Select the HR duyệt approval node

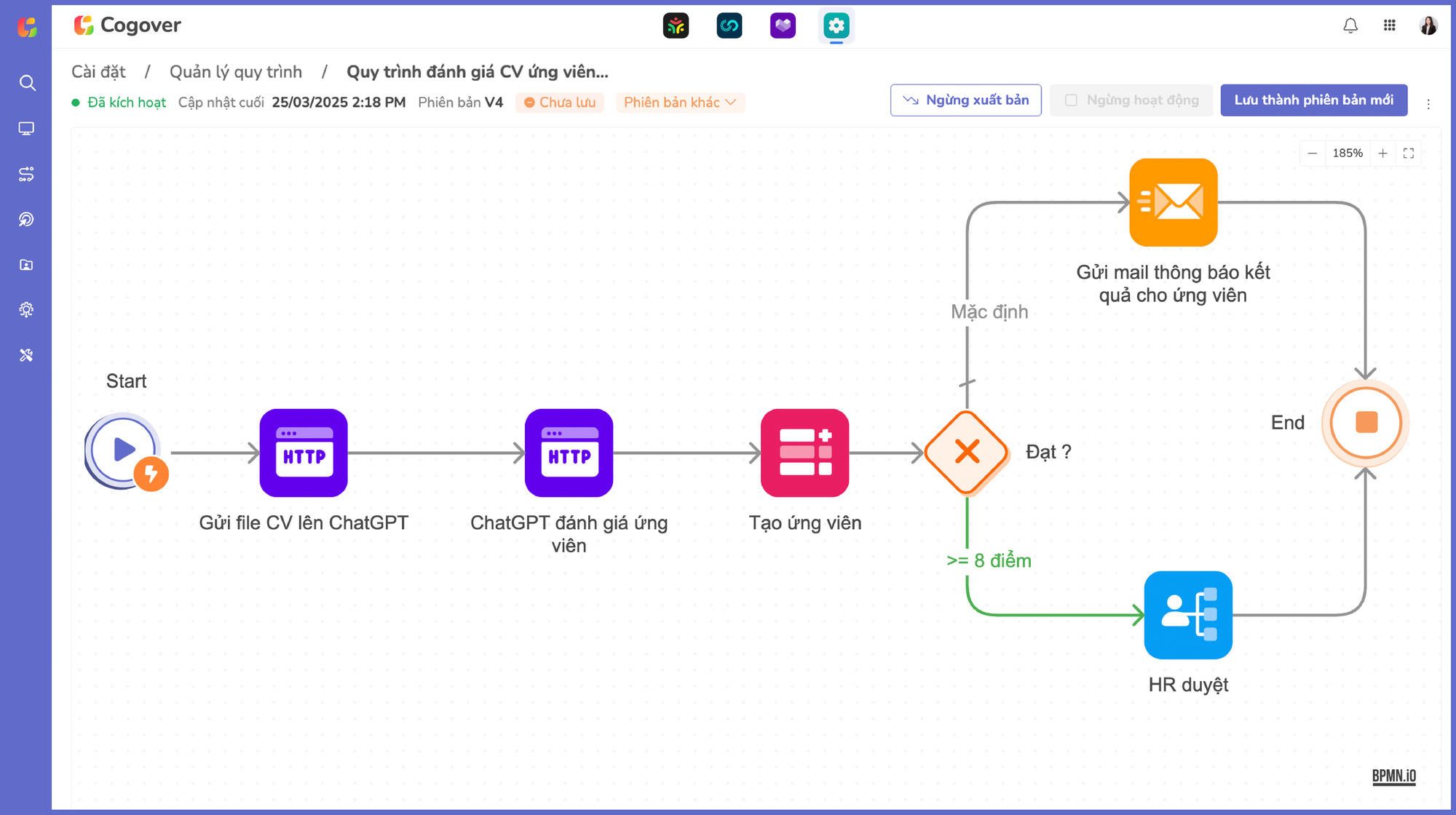[x=1187, y=615]
